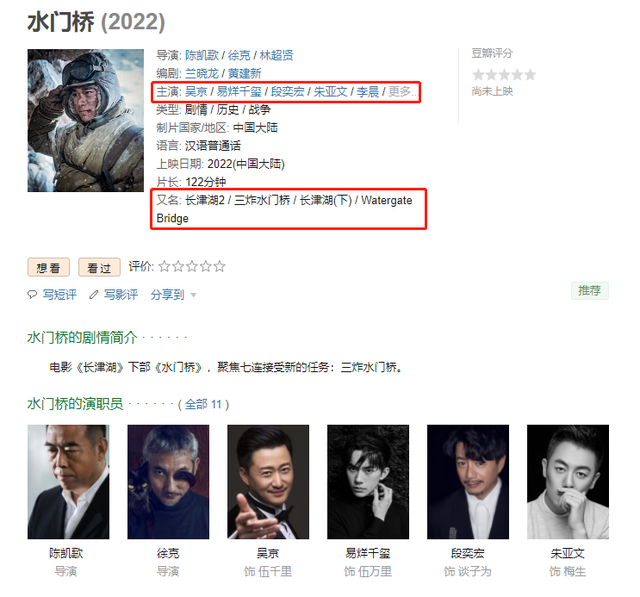Open actor link 易烊千玺 in 主演 row
The height and width of the screenshot is (597, 640).
pos(239,91)
